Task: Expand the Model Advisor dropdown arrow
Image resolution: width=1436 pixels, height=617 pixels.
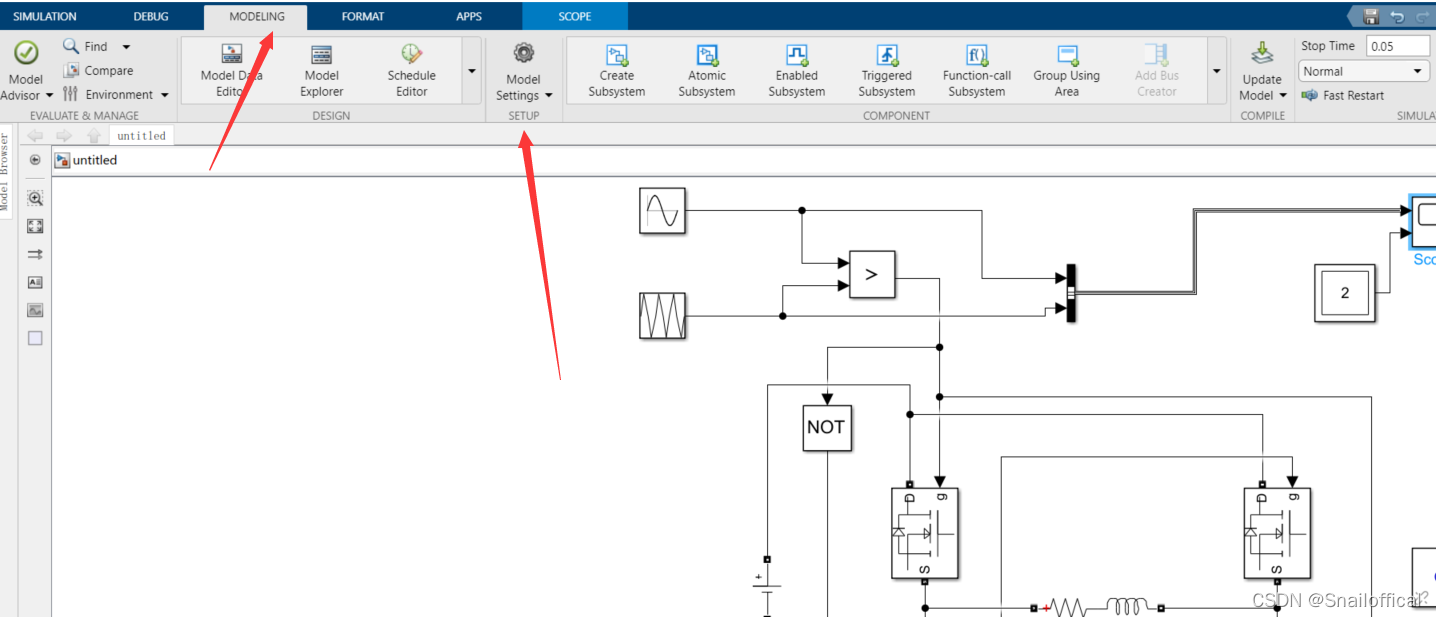Action: (49, 96)
